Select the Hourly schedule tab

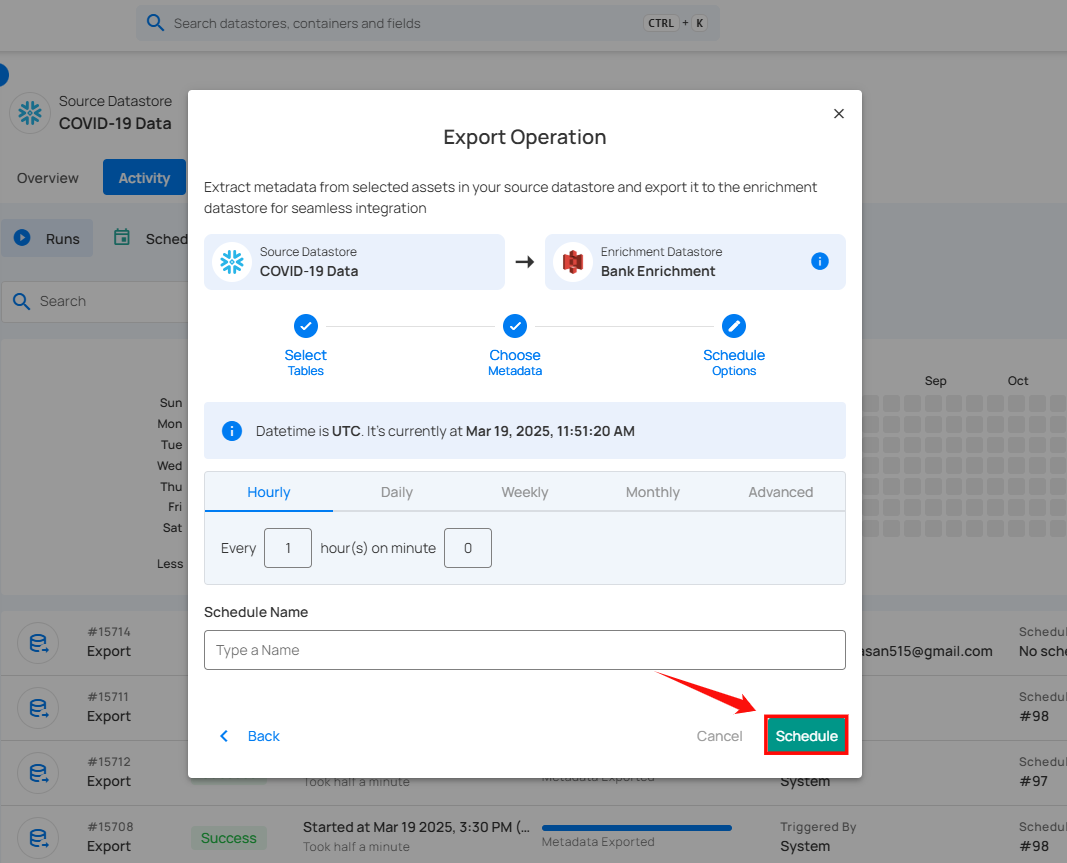pos(269,492)
